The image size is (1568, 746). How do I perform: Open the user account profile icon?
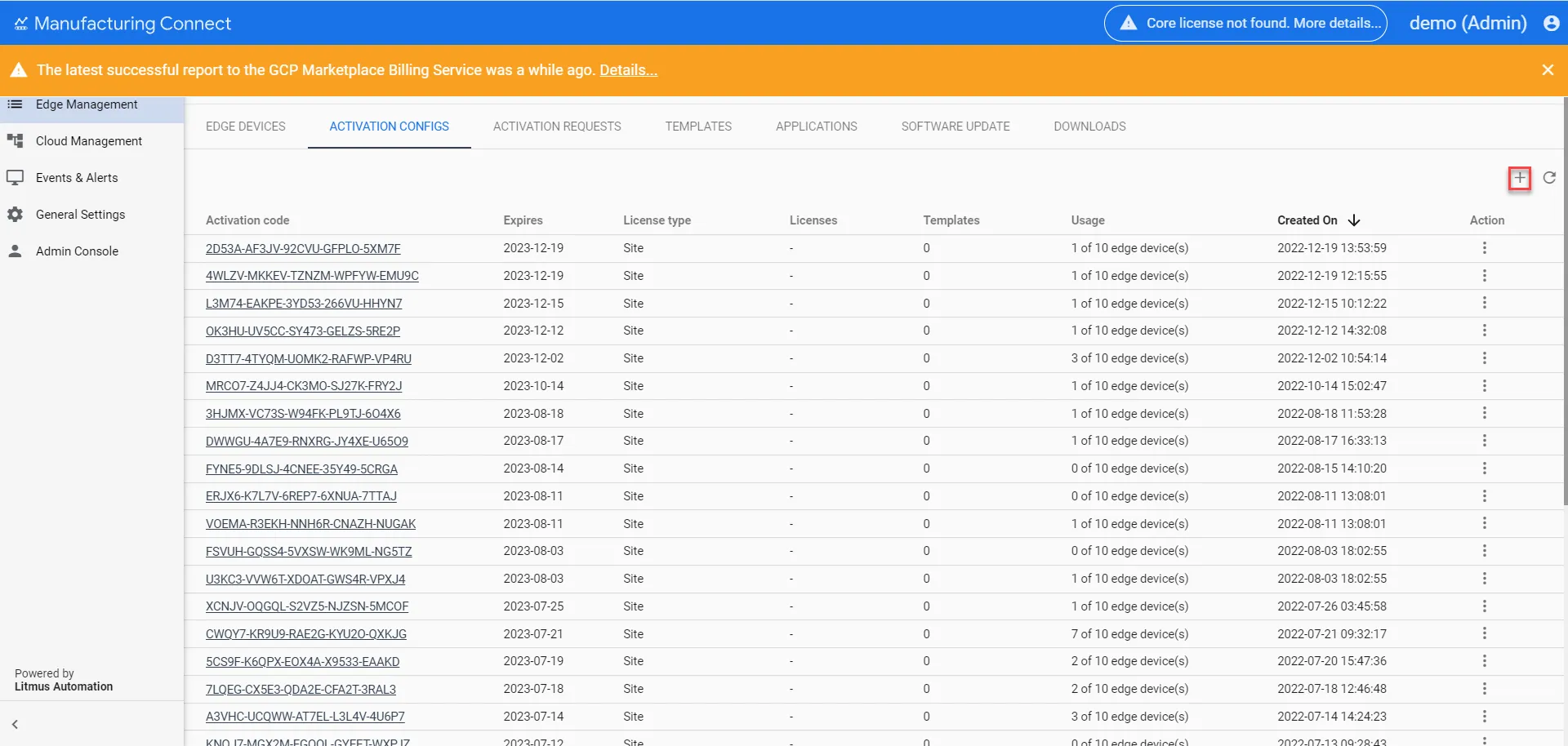click(1552, 23)
